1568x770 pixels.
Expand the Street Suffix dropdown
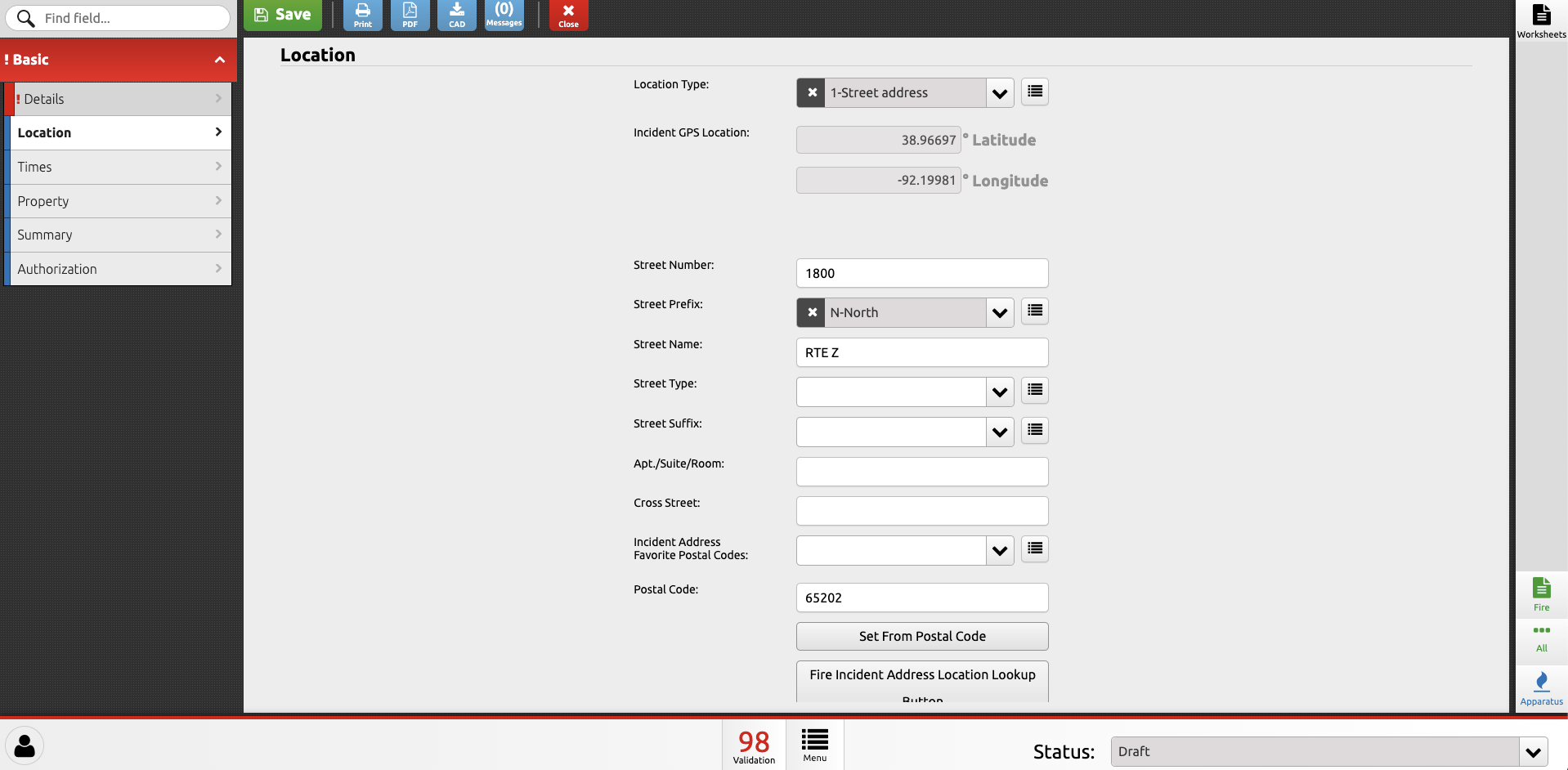point(999,432)
